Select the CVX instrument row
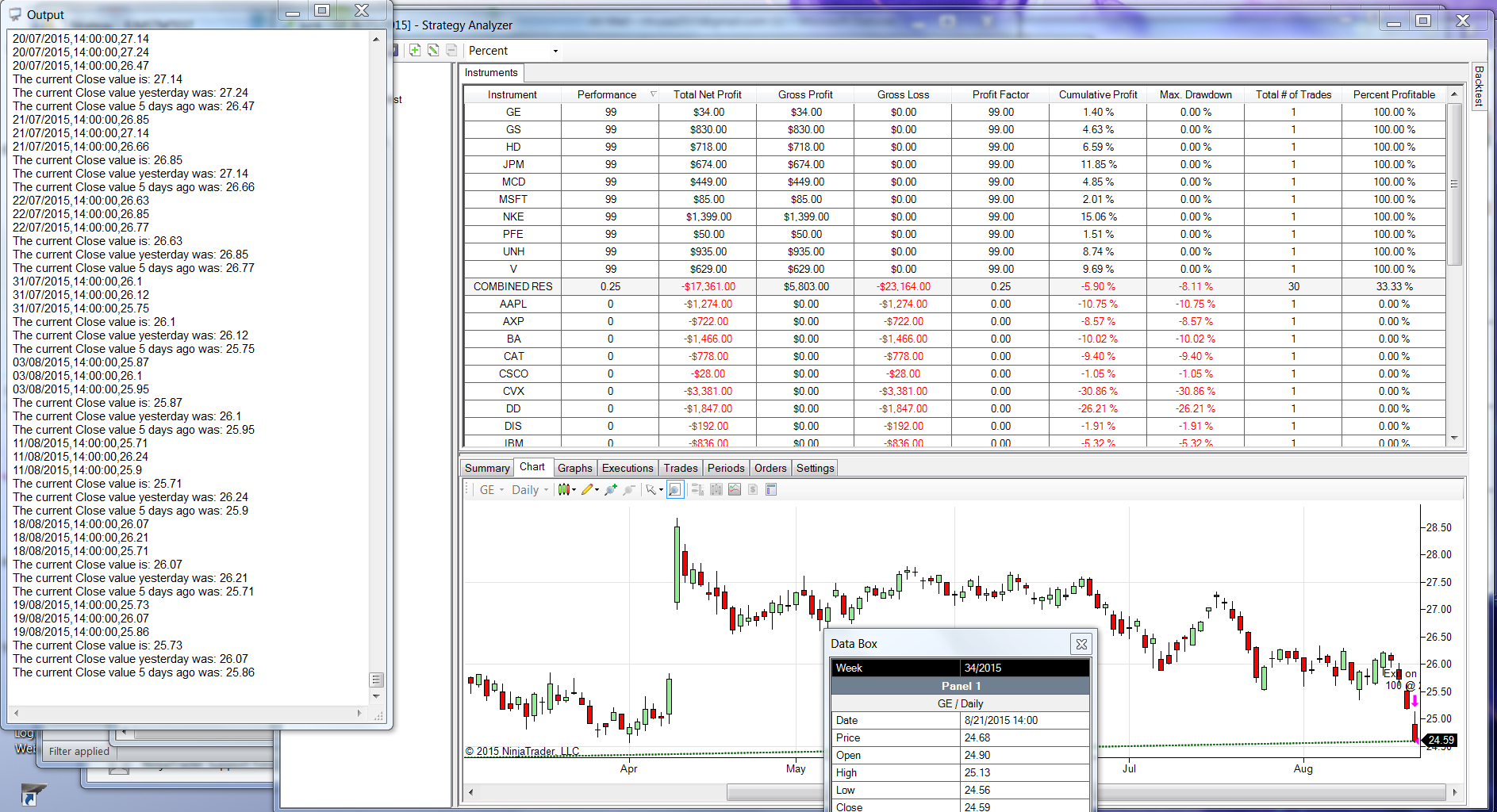Viewport: 1497px width, 812px height. 954,391
